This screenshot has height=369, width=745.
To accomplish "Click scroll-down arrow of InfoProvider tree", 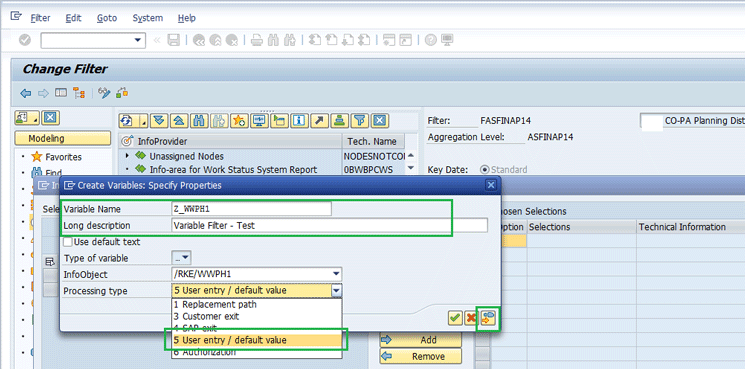I will [411, 168].
